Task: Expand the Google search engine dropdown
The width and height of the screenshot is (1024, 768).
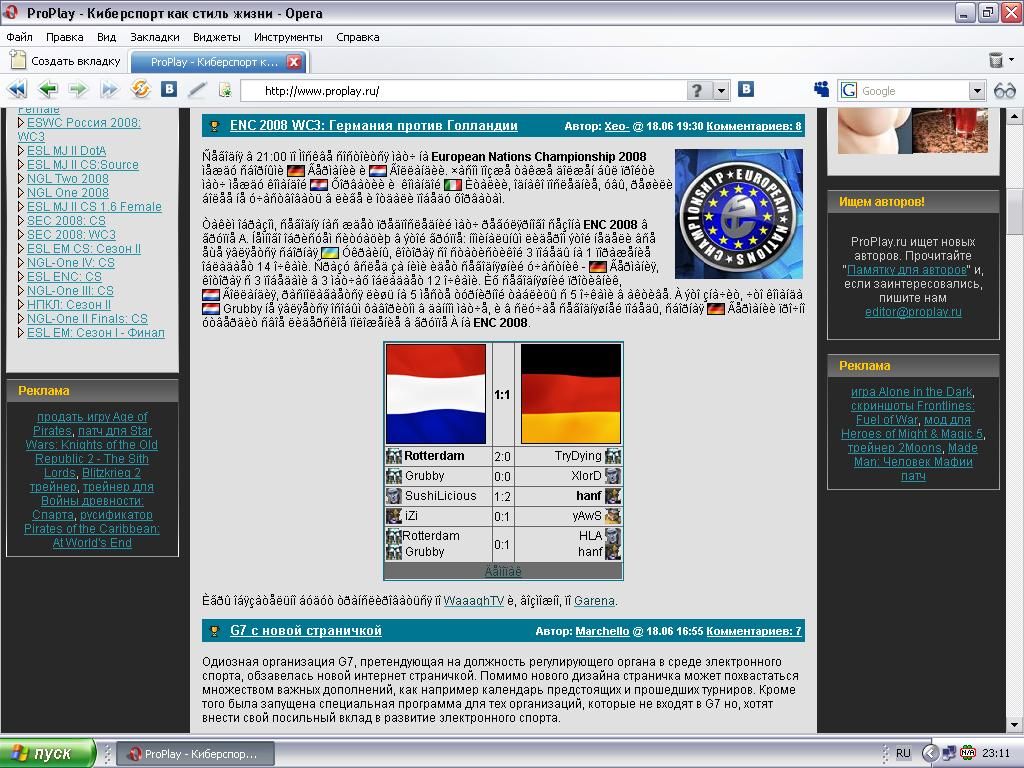Action: point(977,91)
